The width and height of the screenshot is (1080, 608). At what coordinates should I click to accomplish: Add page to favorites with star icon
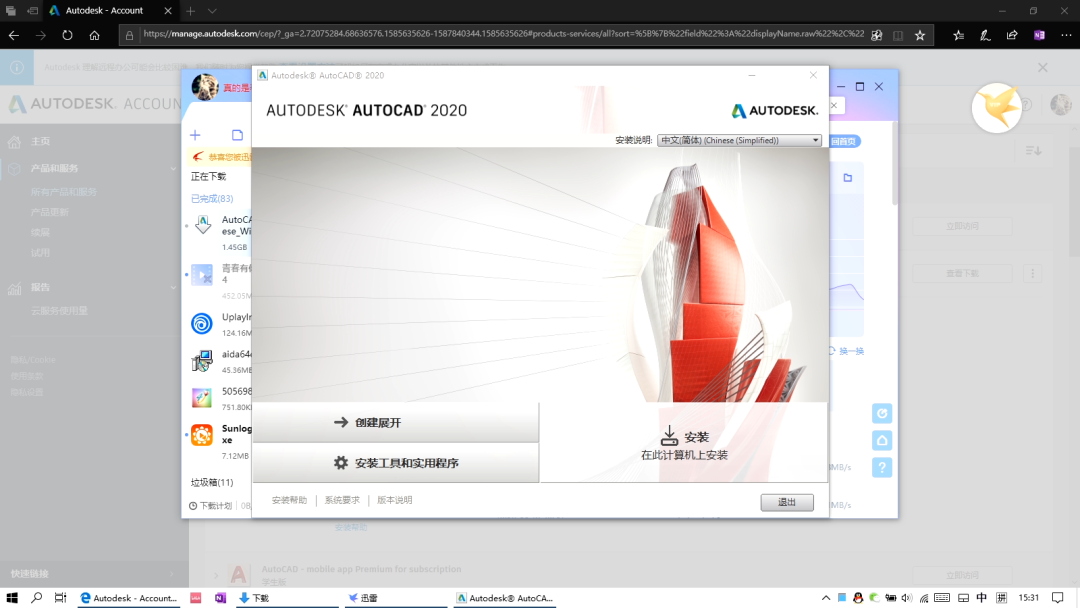pos(920,35)
